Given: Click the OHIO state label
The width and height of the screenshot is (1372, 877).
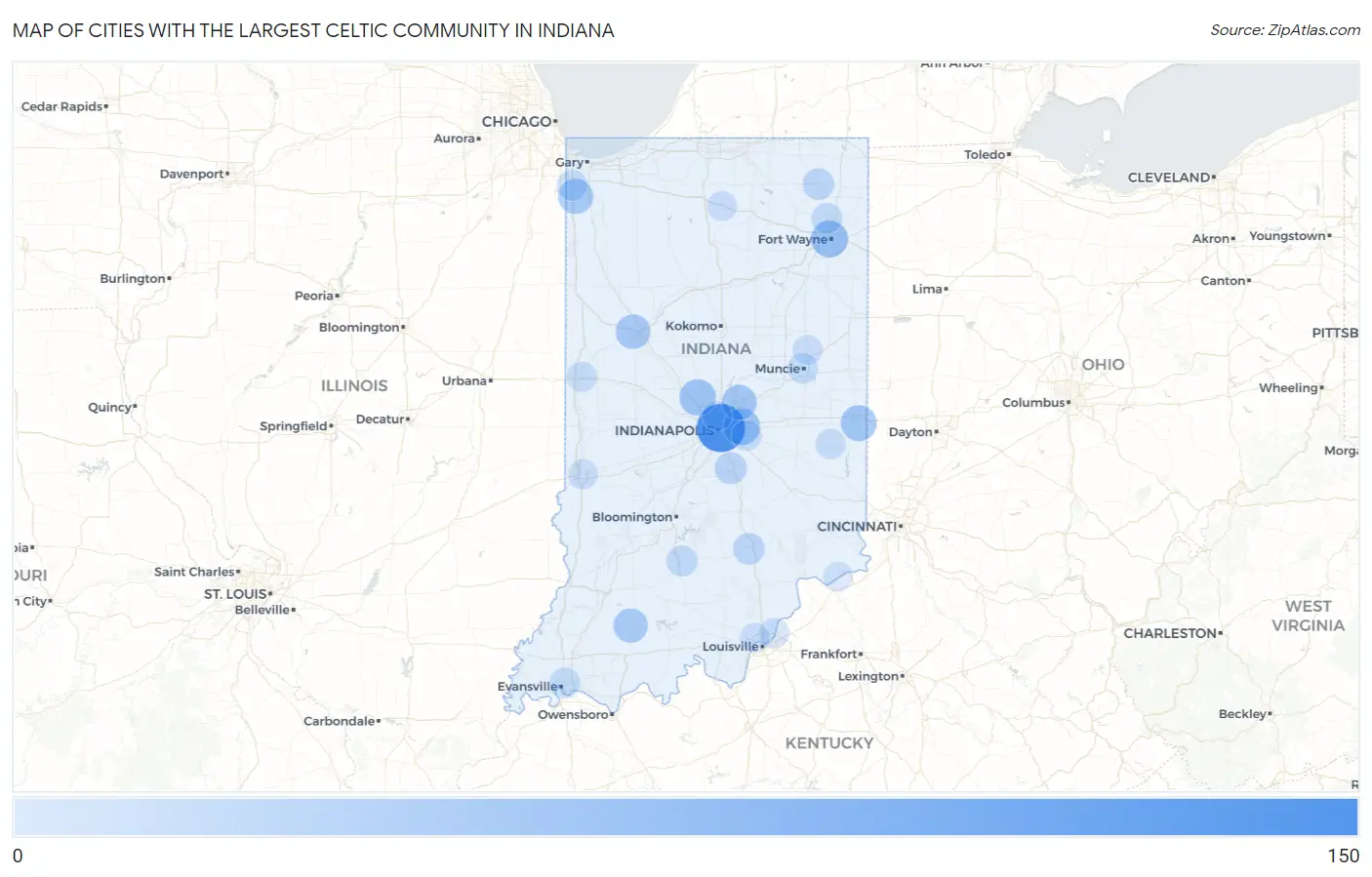Looking at the screenshot, I should click(1103, 364).
